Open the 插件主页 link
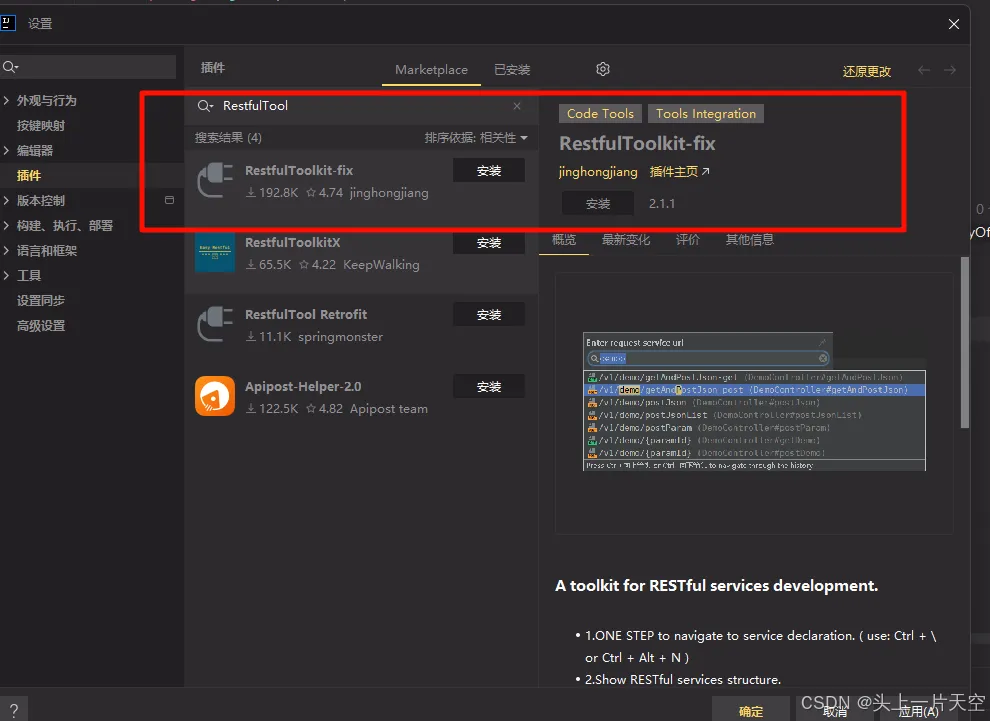The width and height of the screenshot is (990, 721). coord(679,172)
